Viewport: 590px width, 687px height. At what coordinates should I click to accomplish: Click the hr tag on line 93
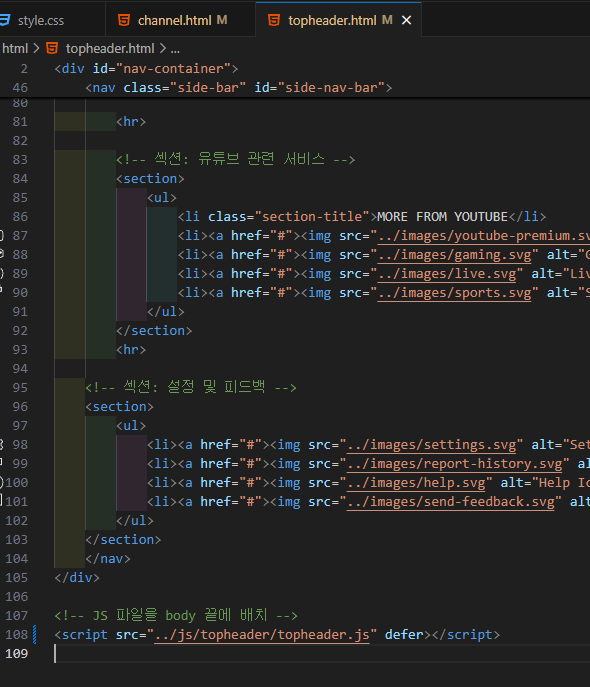pos(131,350)
